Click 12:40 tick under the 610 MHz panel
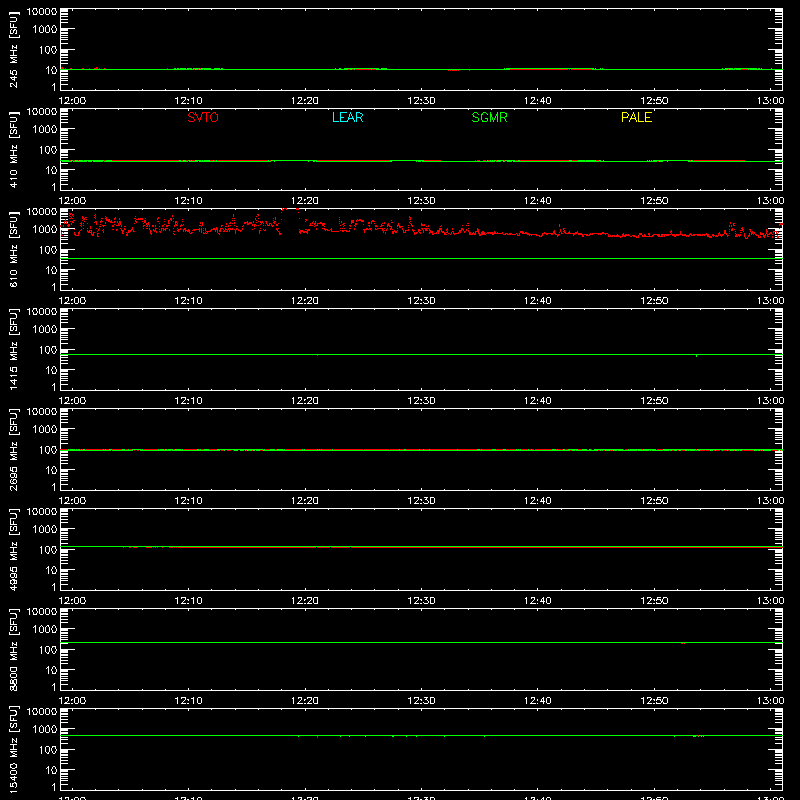Screen dimensions: 800x800 coord(538,301)
